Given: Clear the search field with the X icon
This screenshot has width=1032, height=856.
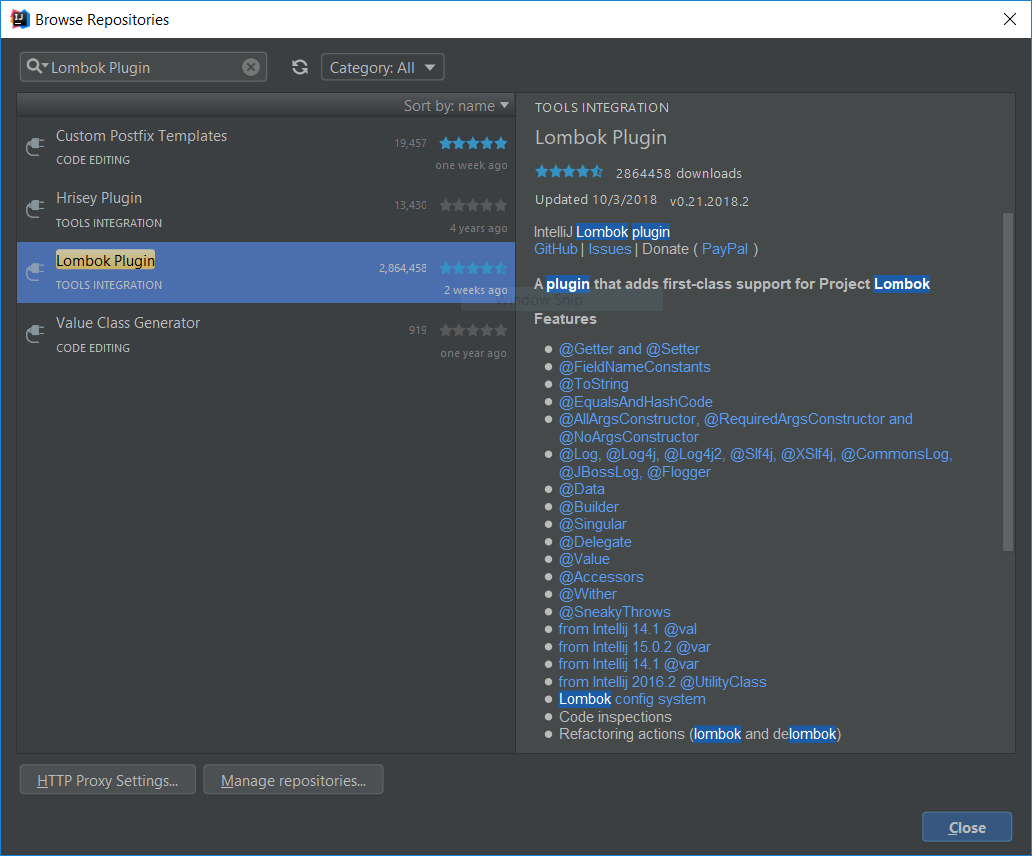Looking at the screenshot, I should point(250,67).
